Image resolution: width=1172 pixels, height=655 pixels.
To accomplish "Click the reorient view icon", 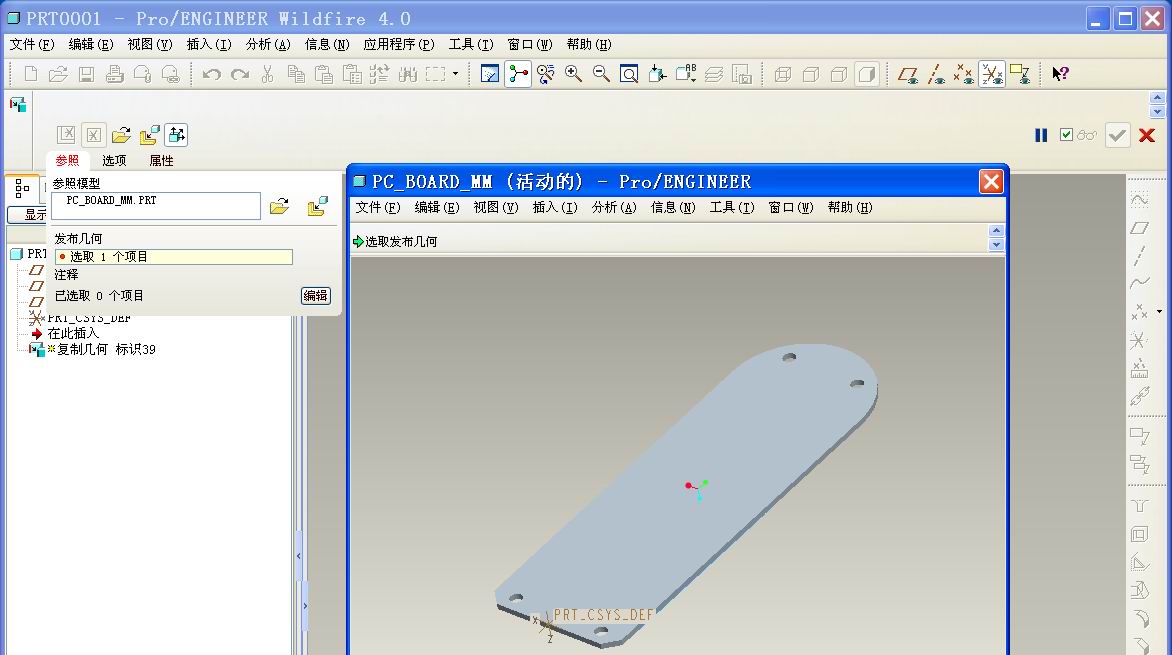I will [658, 74].
